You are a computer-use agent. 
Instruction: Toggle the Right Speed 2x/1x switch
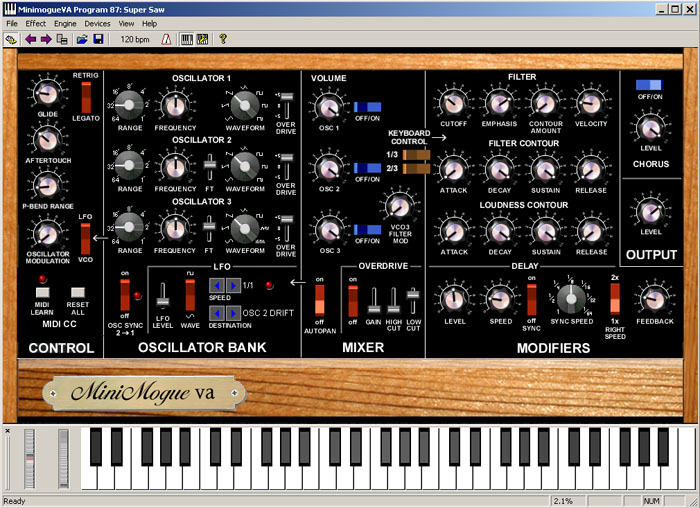pos(615,299)
